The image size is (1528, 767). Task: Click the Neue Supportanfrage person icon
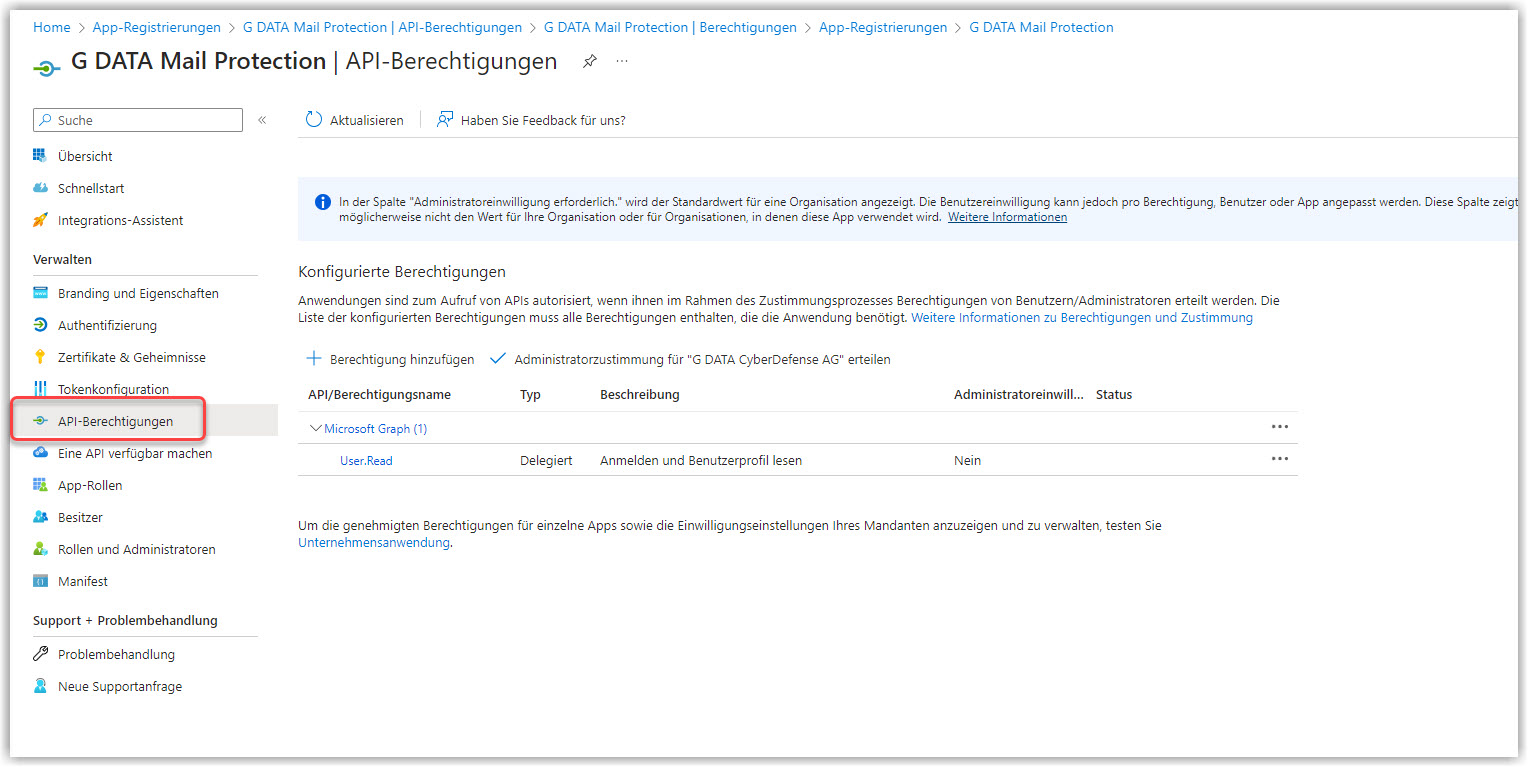[x=40, y=686]
